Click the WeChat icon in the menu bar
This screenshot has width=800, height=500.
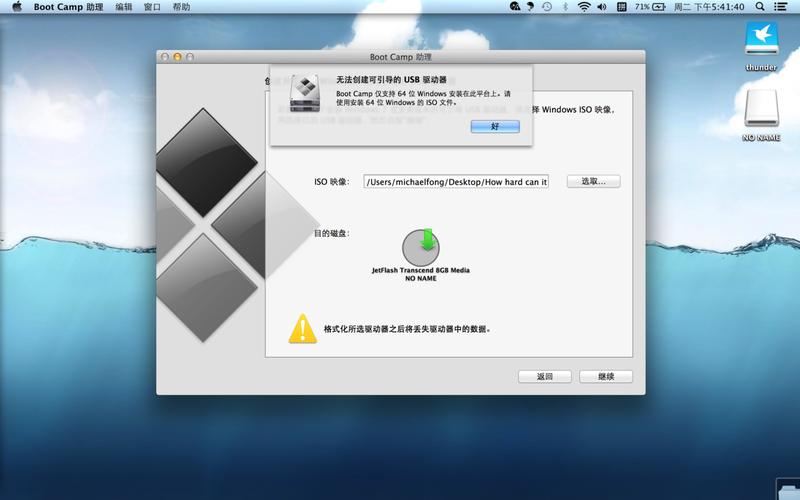[515, 7]
